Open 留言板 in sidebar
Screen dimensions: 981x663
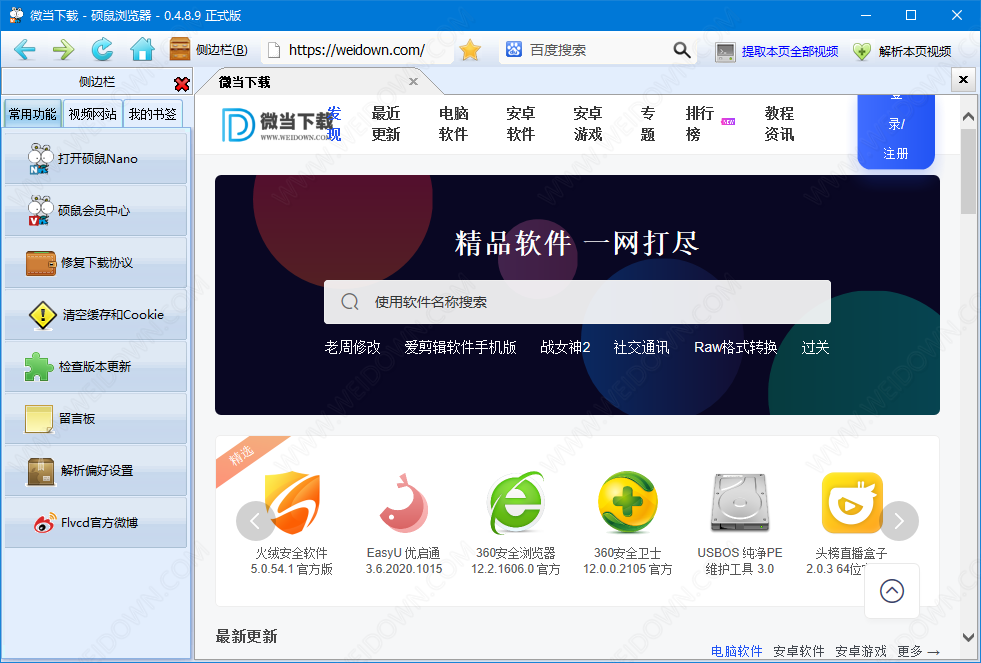pyautogui.click(x=96, y=418)
